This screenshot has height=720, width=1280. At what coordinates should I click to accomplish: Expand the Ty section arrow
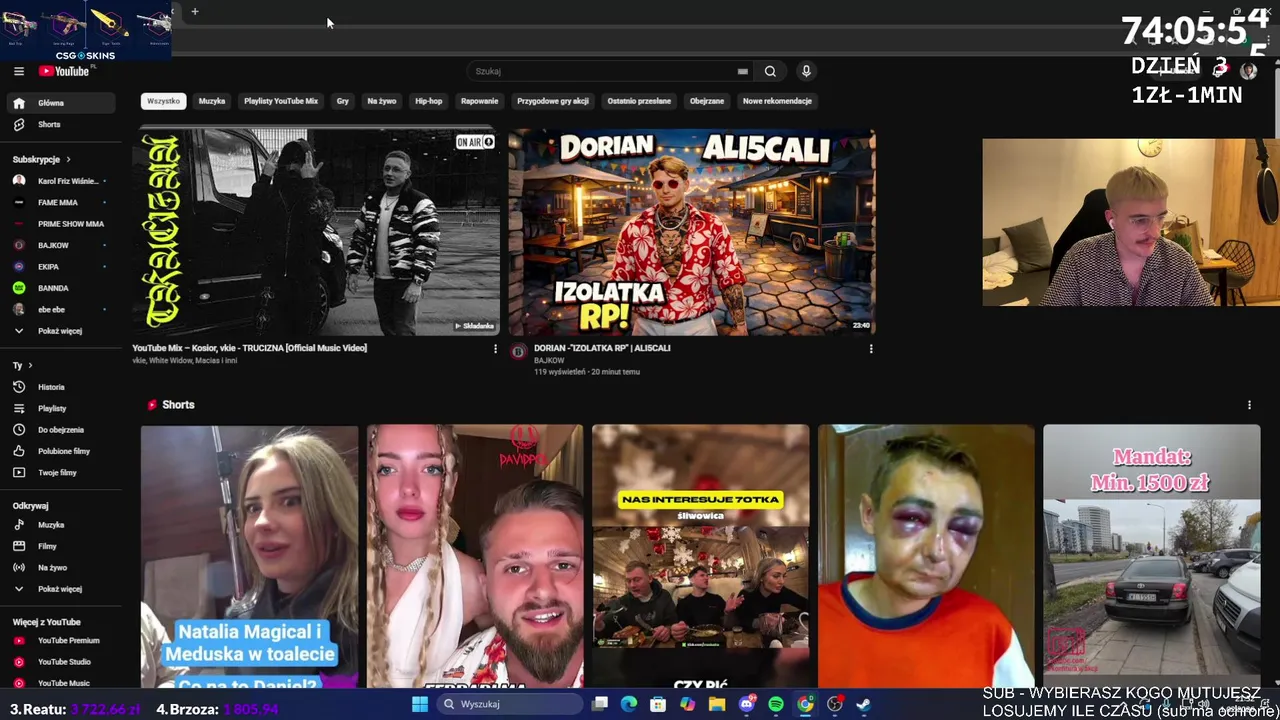[x=30, y=366]
